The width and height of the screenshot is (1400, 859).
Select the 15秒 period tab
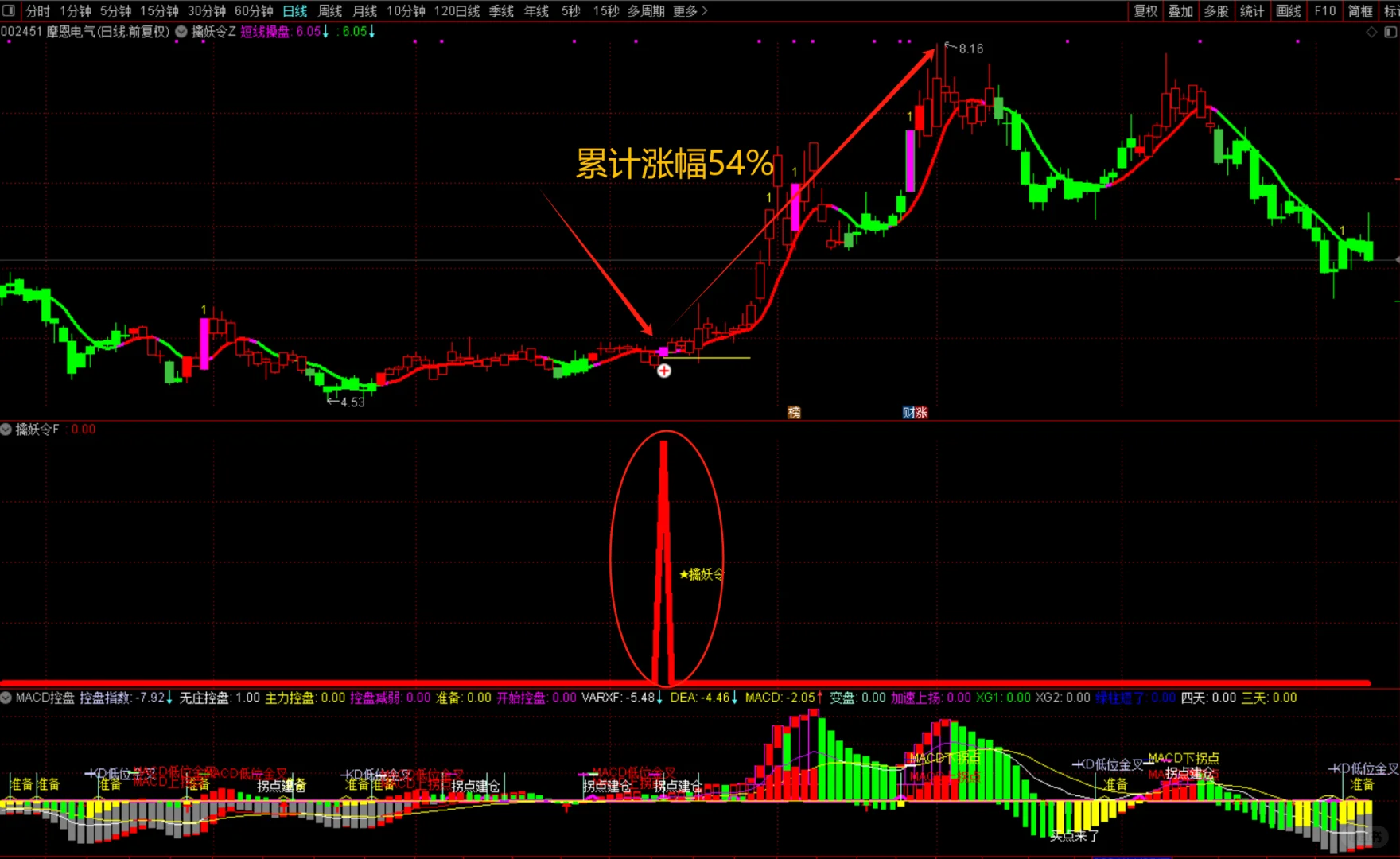[606, 11]
